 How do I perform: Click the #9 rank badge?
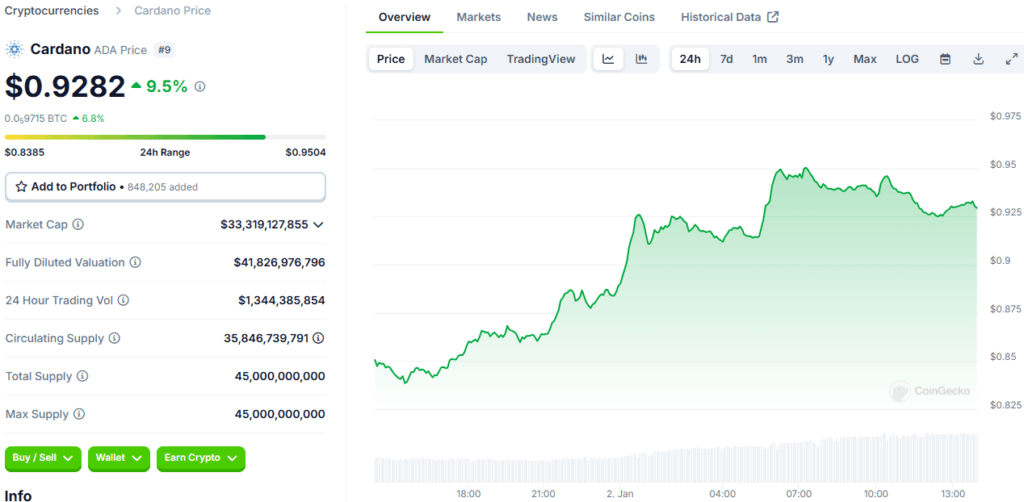pos(164,50)
